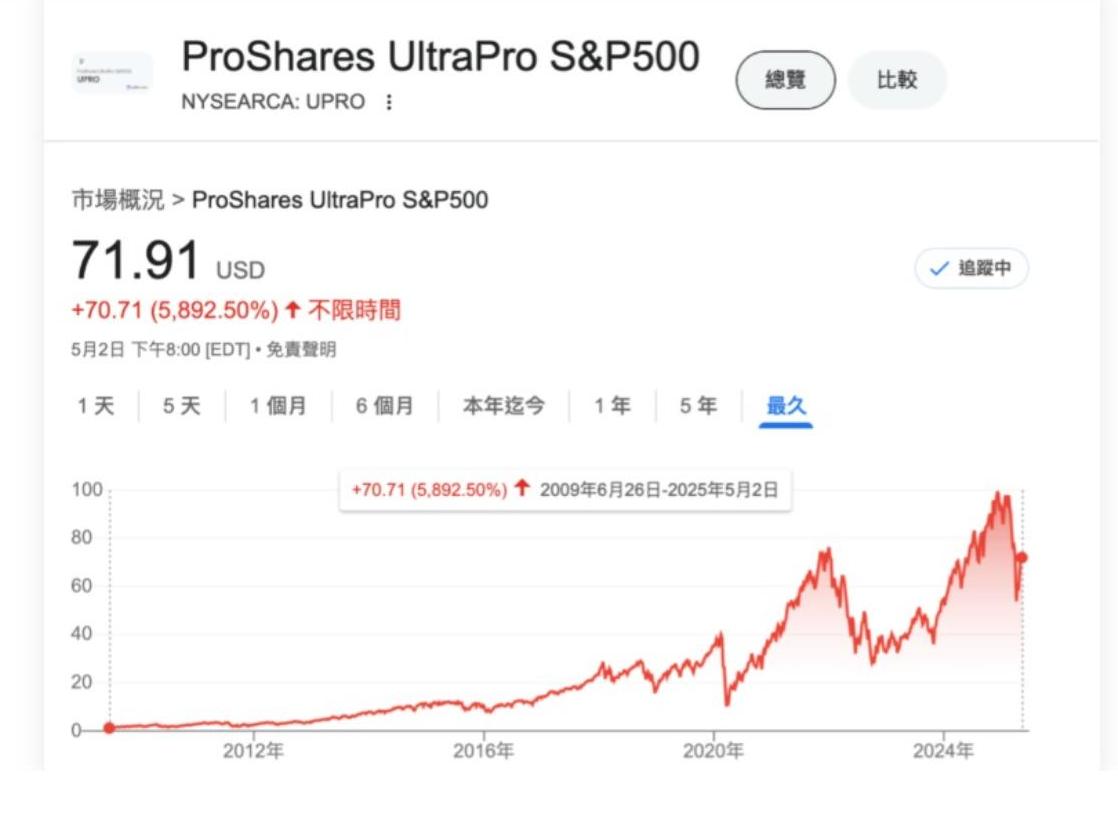The image size is (1118, 838).
Task: Select the 5 天 time range
Action: (x=182, y=406)
